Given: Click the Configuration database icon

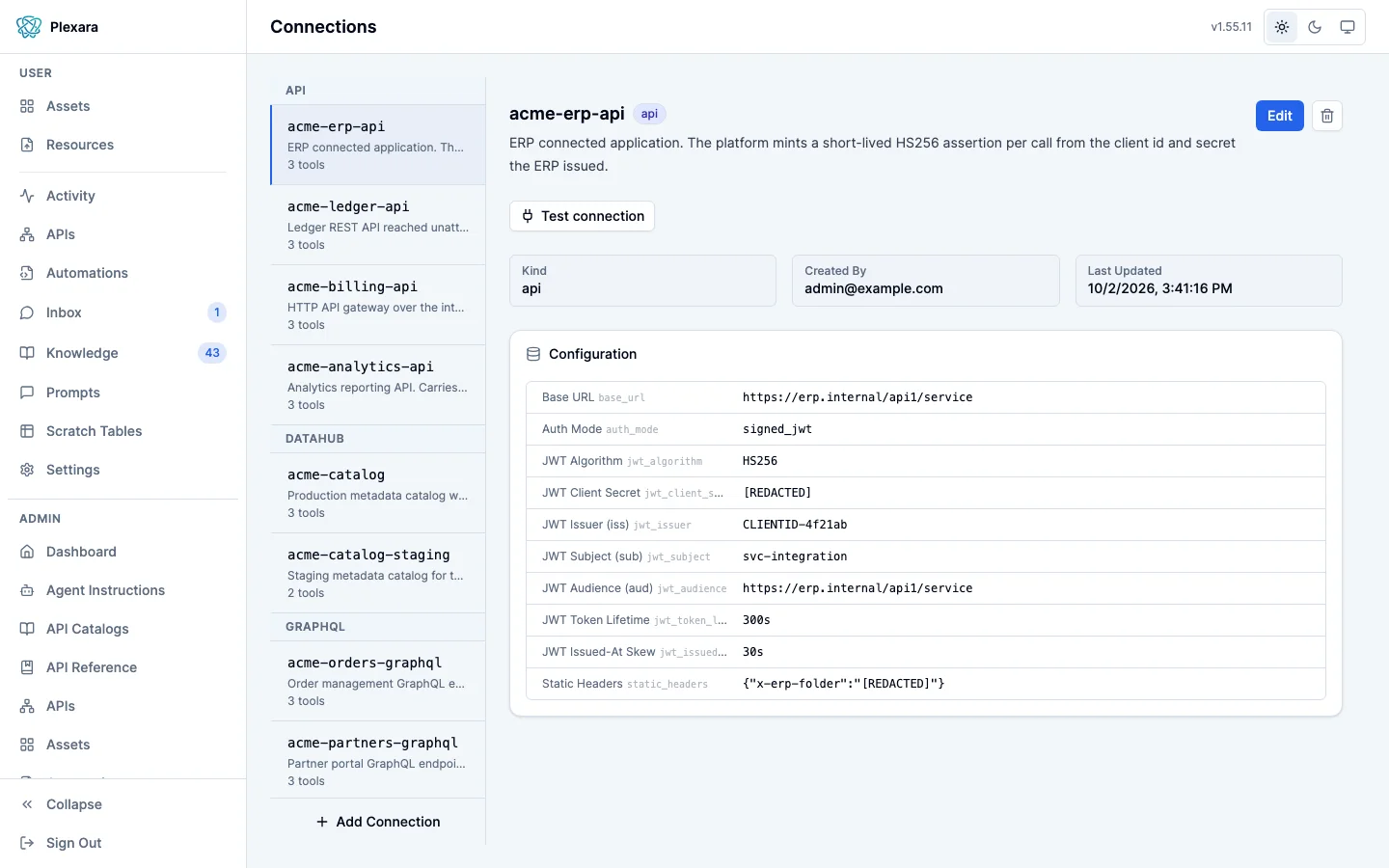Looking at the screenshot, I should click(533, 354).
